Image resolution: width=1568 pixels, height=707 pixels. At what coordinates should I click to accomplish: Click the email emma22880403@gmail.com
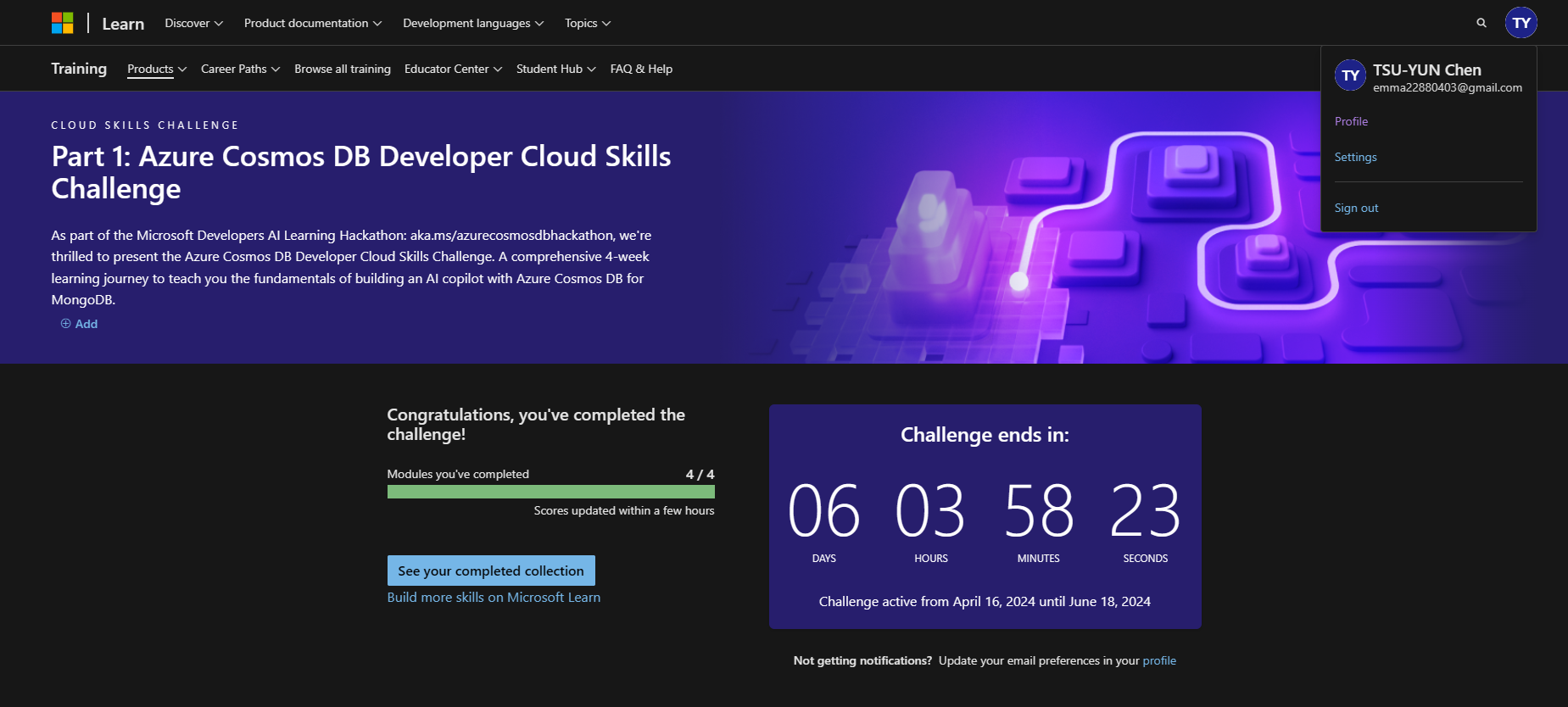tap(1448, 87)
